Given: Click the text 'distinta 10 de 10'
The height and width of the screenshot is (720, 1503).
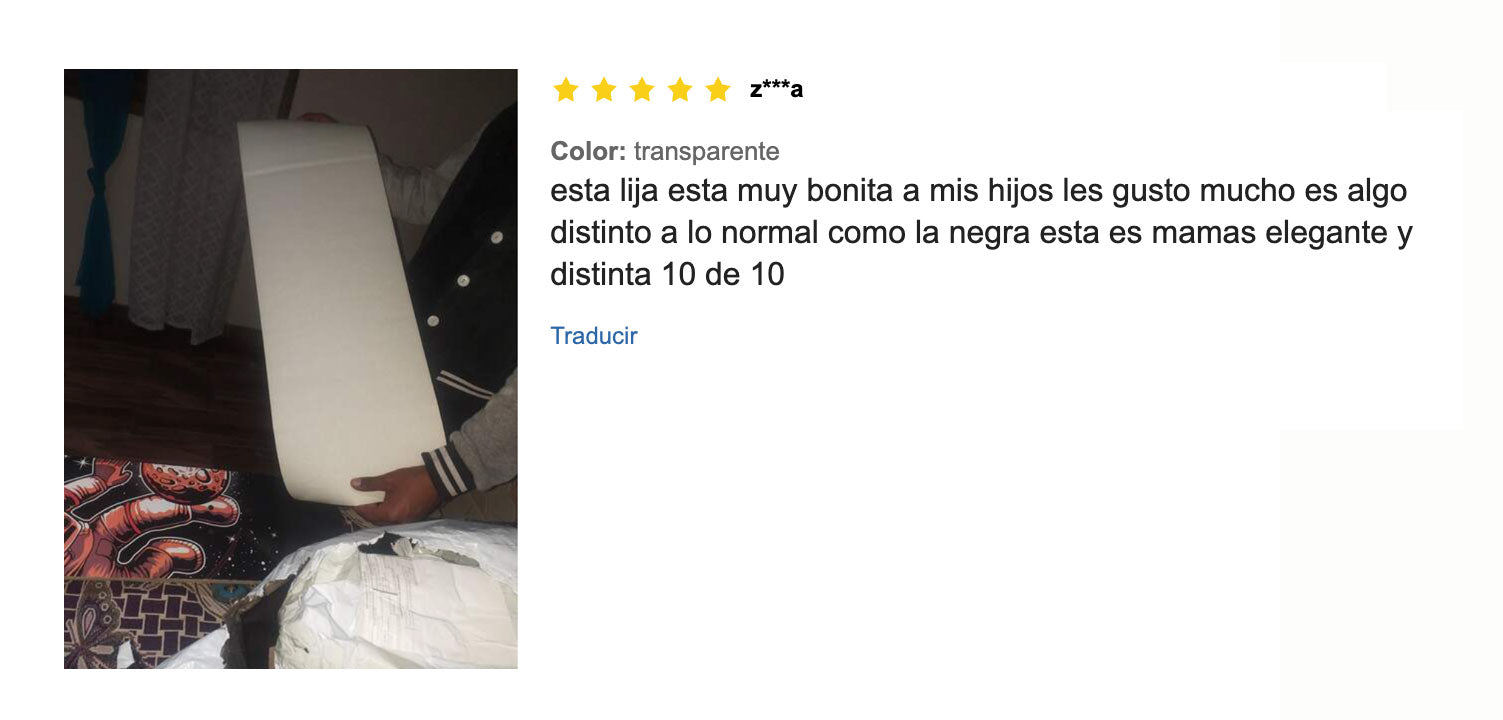Looking at the screenshot, I should [668, 274].
